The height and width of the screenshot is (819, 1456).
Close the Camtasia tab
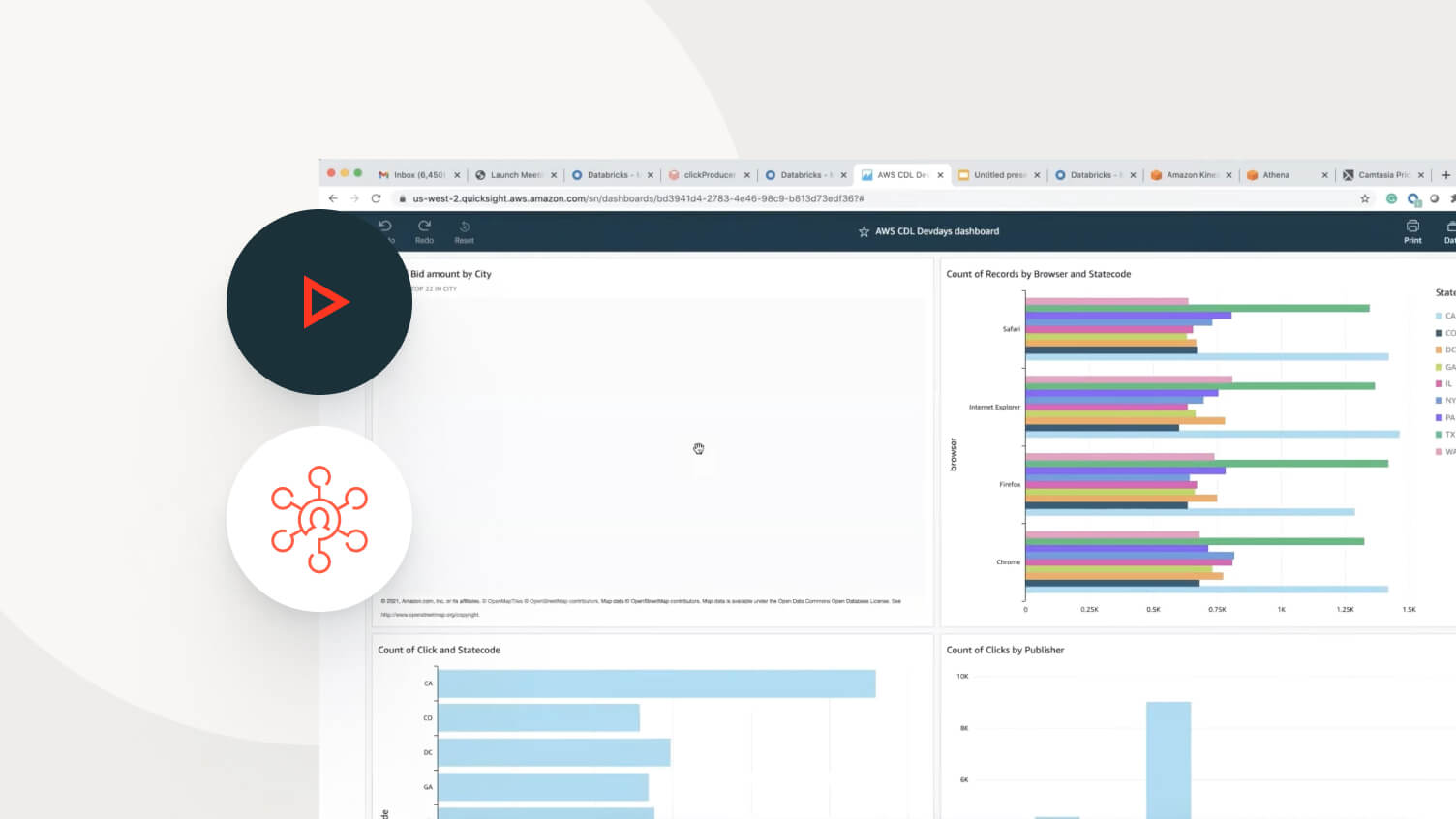tap(1421, 175)
